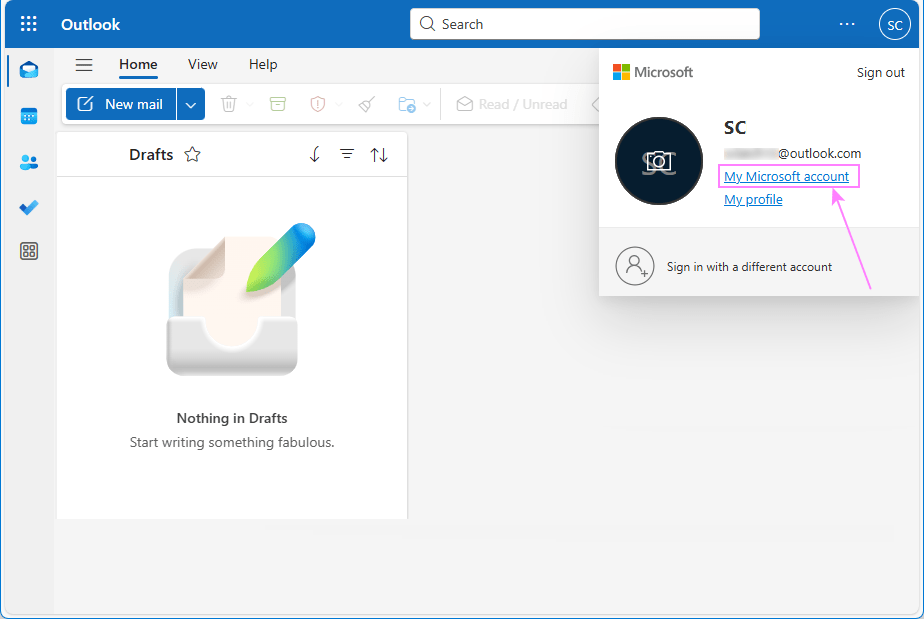This screenshot has width=924, height=619.
Task: Add Drafts folder to favorites star
Action: (192, 154)
